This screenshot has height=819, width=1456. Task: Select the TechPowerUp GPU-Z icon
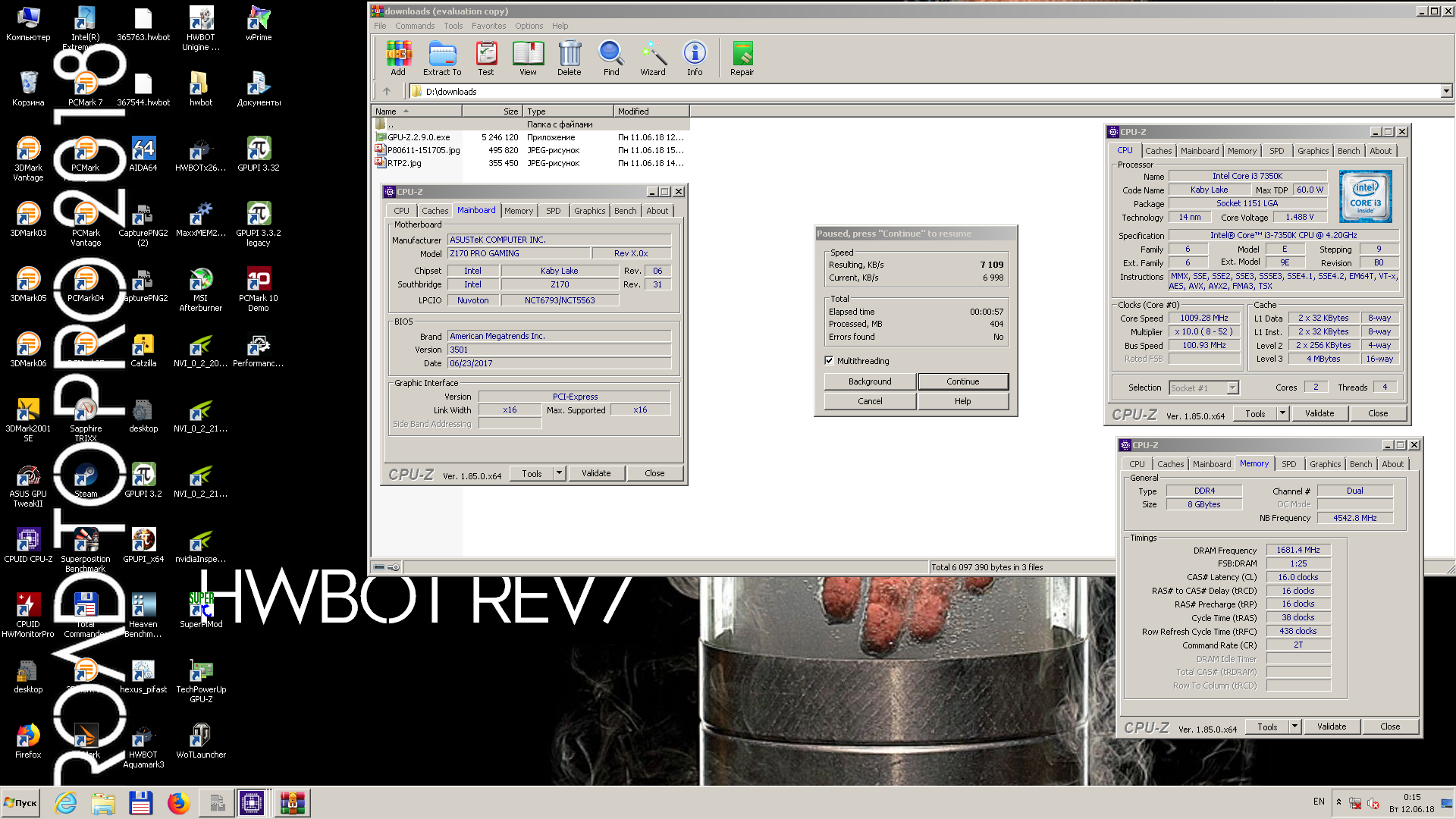(201, 681)
